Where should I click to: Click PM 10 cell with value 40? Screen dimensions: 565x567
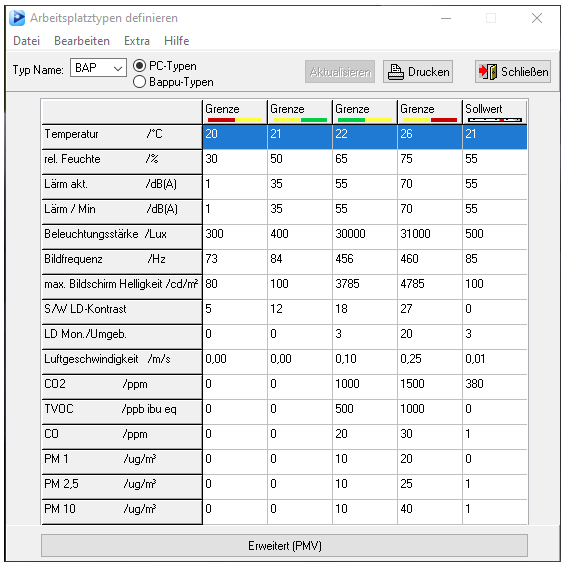[x=430, y=511]
